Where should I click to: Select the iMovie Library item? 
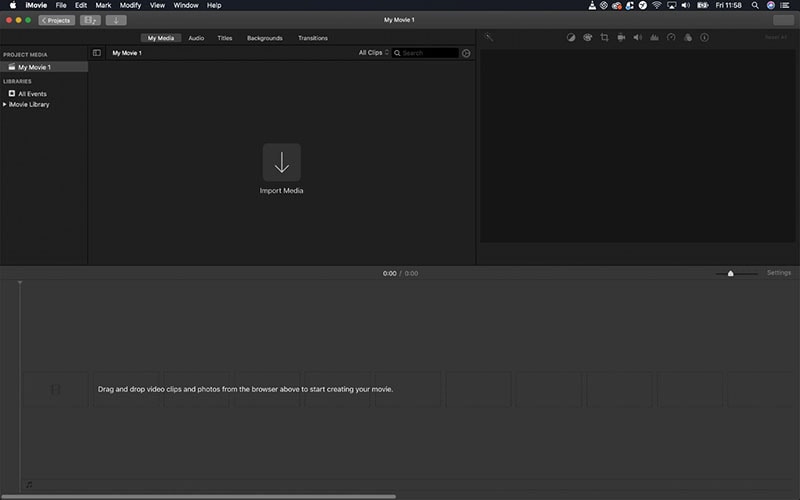click(x=29, y=104)
